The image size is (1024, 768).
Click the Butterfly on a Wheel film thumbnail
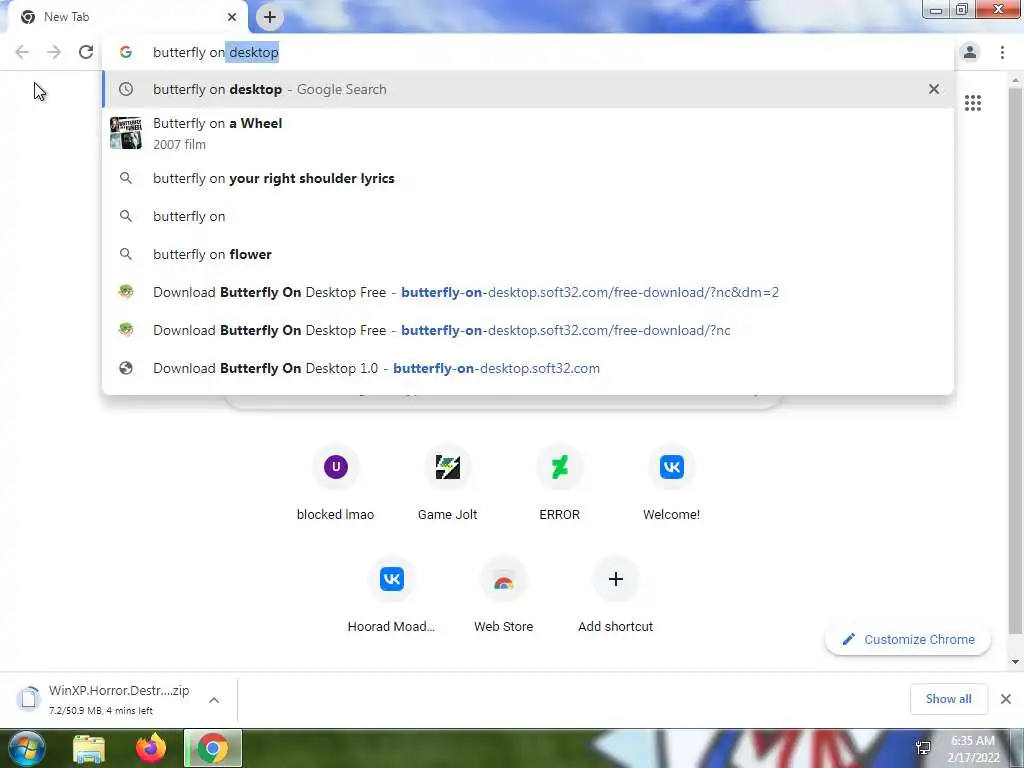coord(126,133)
